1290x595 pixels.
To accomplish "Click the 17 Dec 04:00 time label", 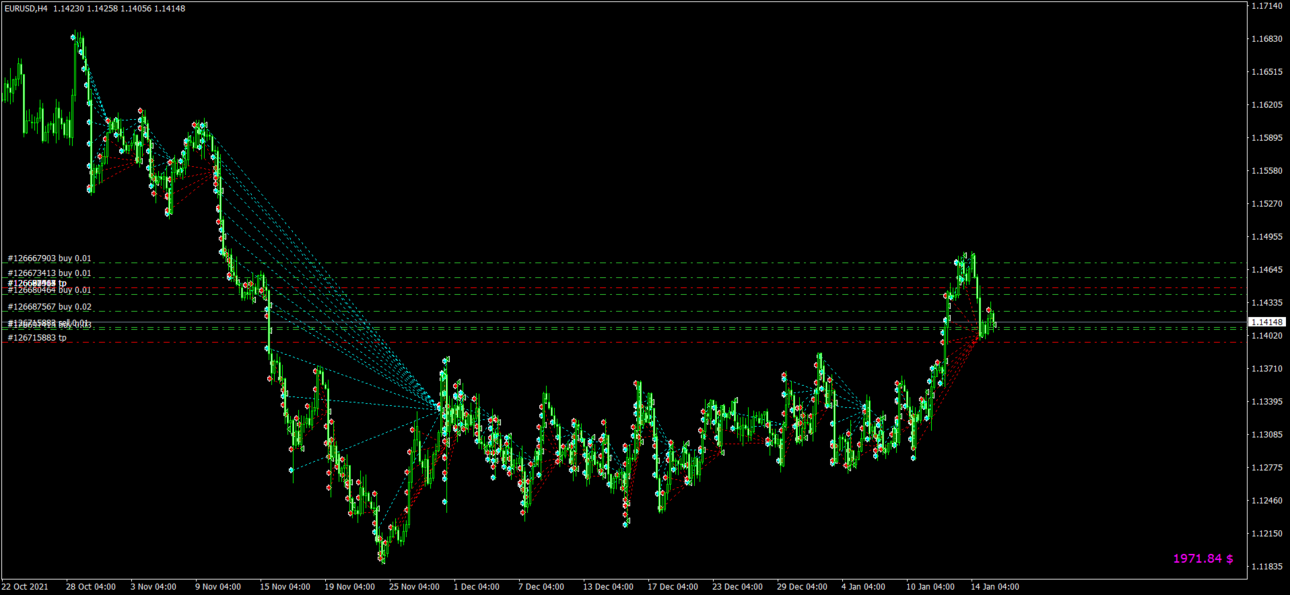I will (x=673, y=587).
